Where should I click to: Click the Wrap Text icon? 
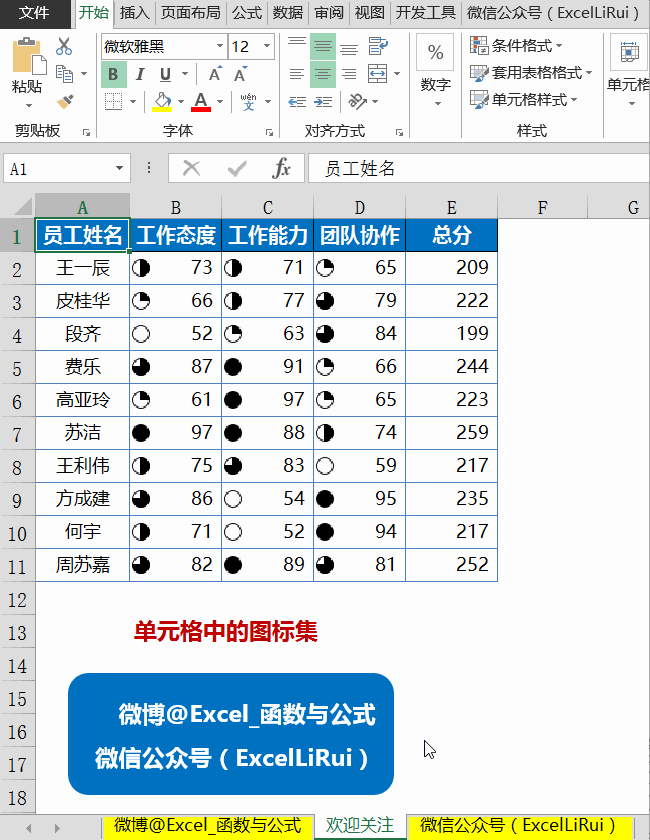pyautogui.click(x=378, y=46)
